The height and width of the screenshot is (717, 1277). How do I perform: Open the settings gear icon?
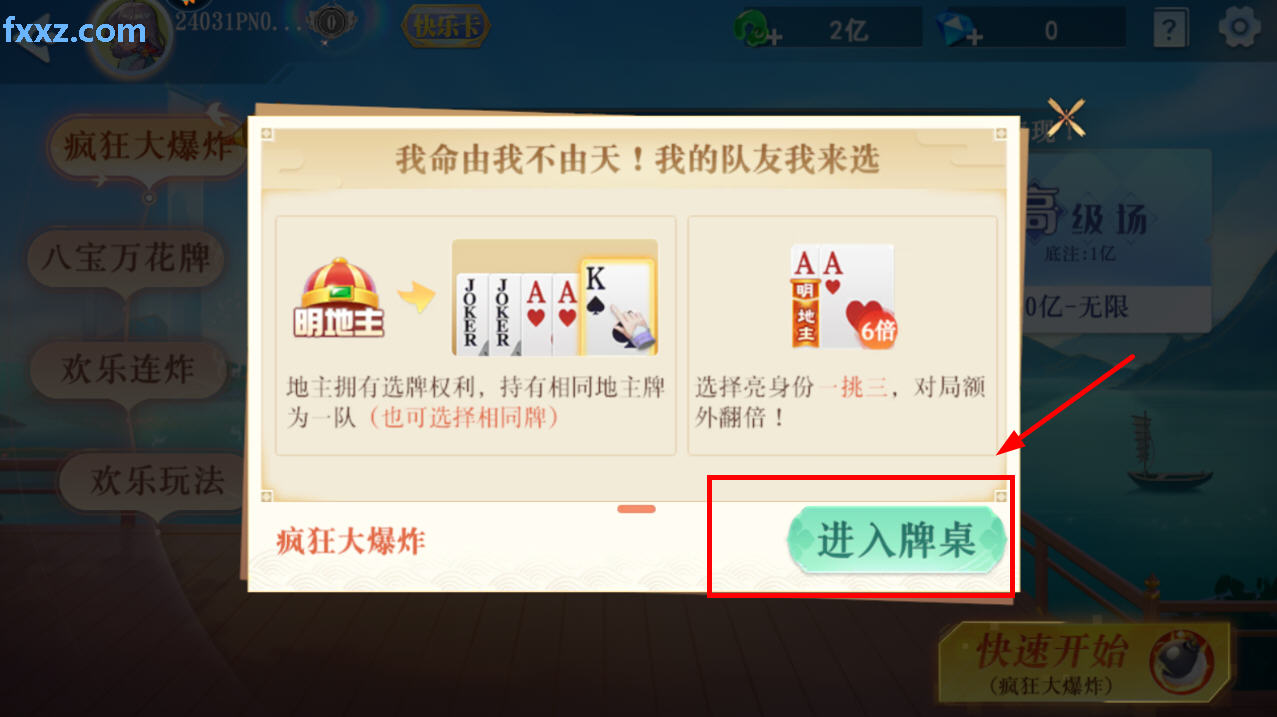[x=1239, y=27]
